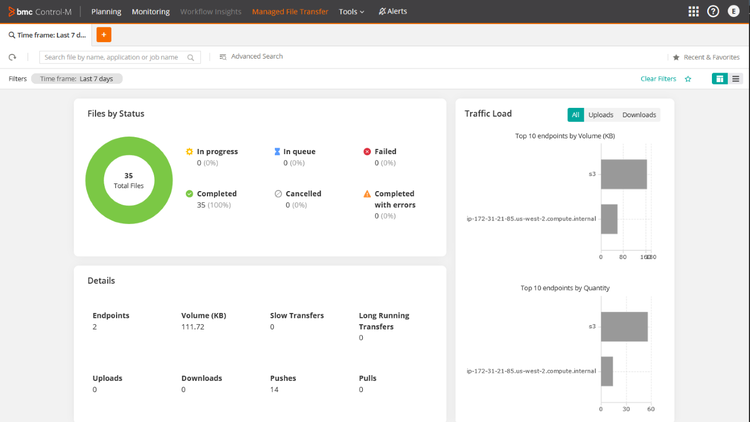Image resolution: width=750 pixels, height=422 pixels.
Task: Click the s3 bar in the Quantity chart
Action: coord(624,327)
